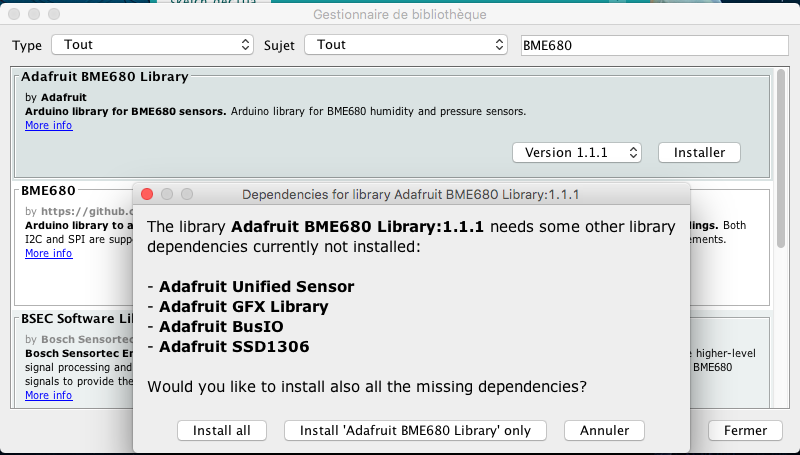800x455 pixels.
Task: Click the Installer button for Adafruit BME680
Action: 699,152
